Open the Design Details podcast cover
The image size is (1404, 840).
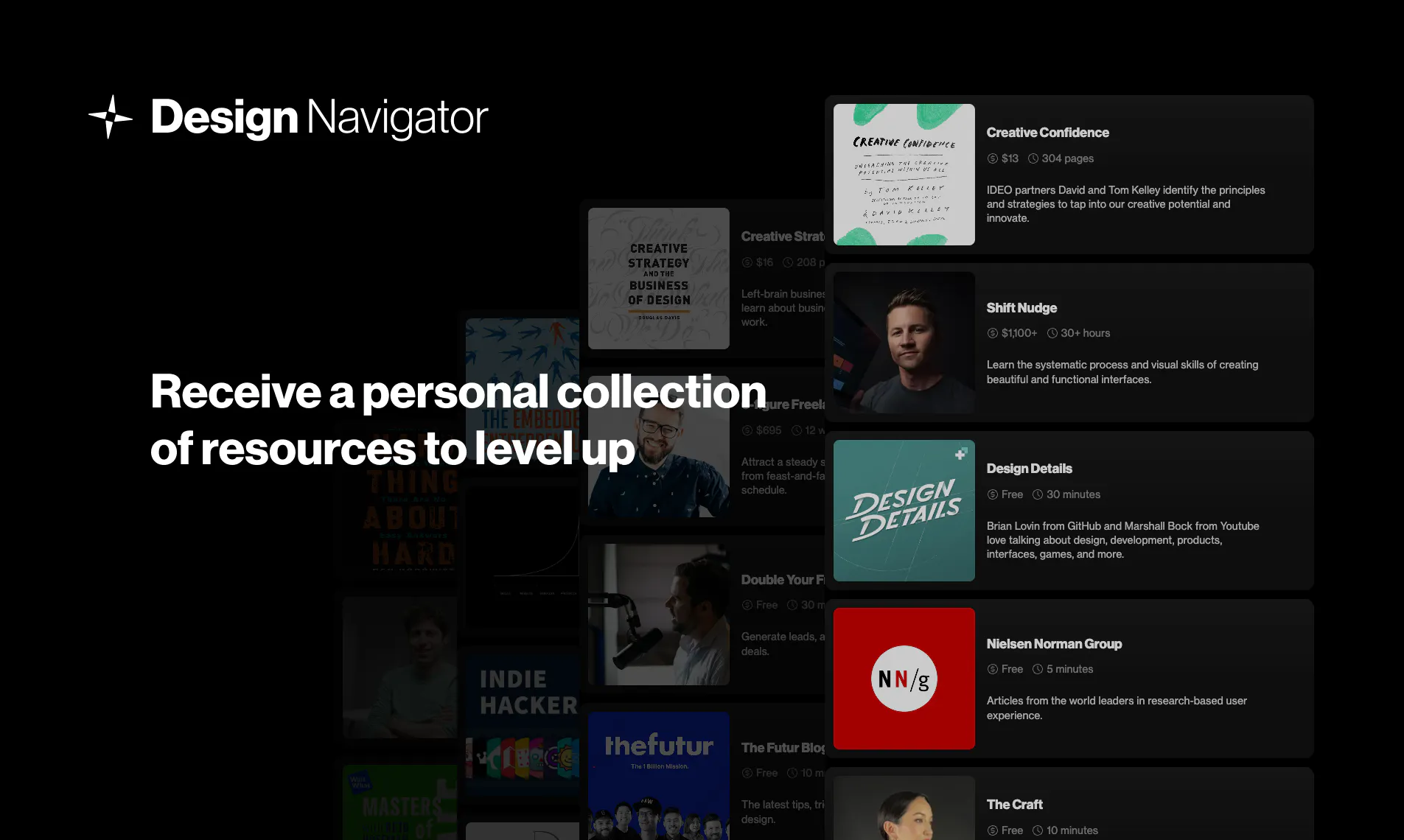tap(904, 511)
